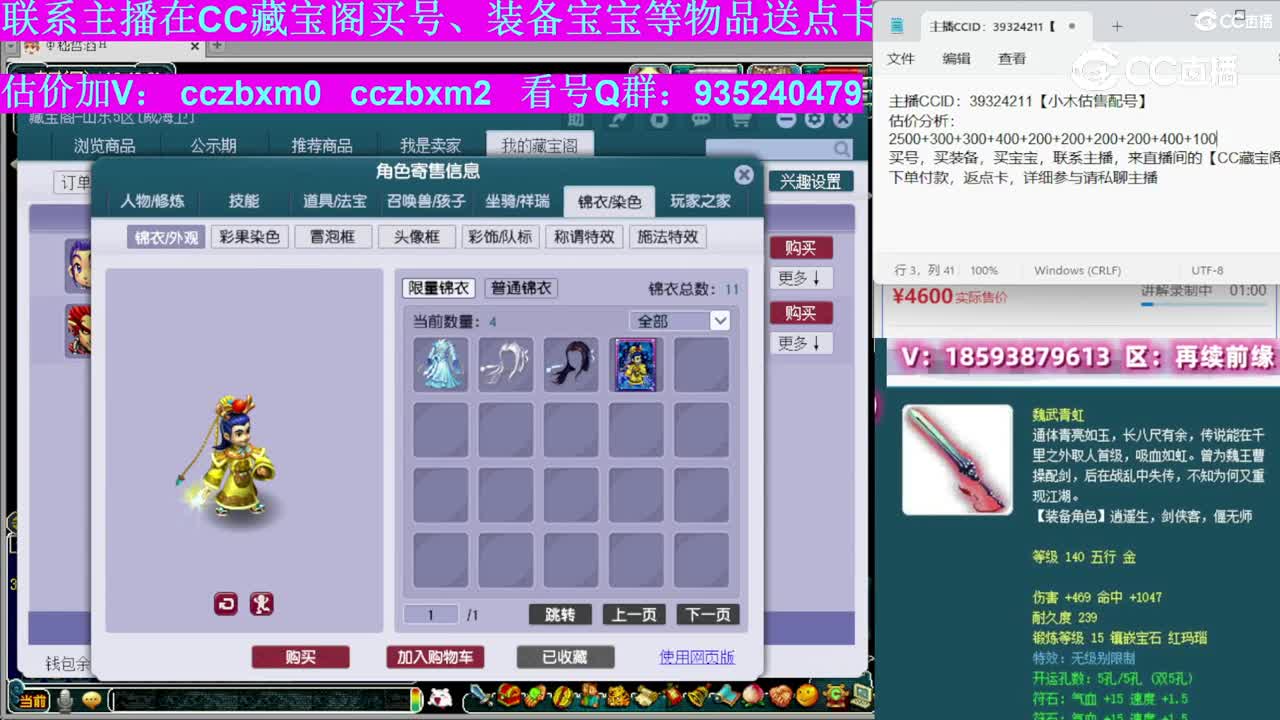The width and height of the screenshot is (1280, 720).
Task: Click the bell icon in bottom toolbar
Action: click(698, 696)
